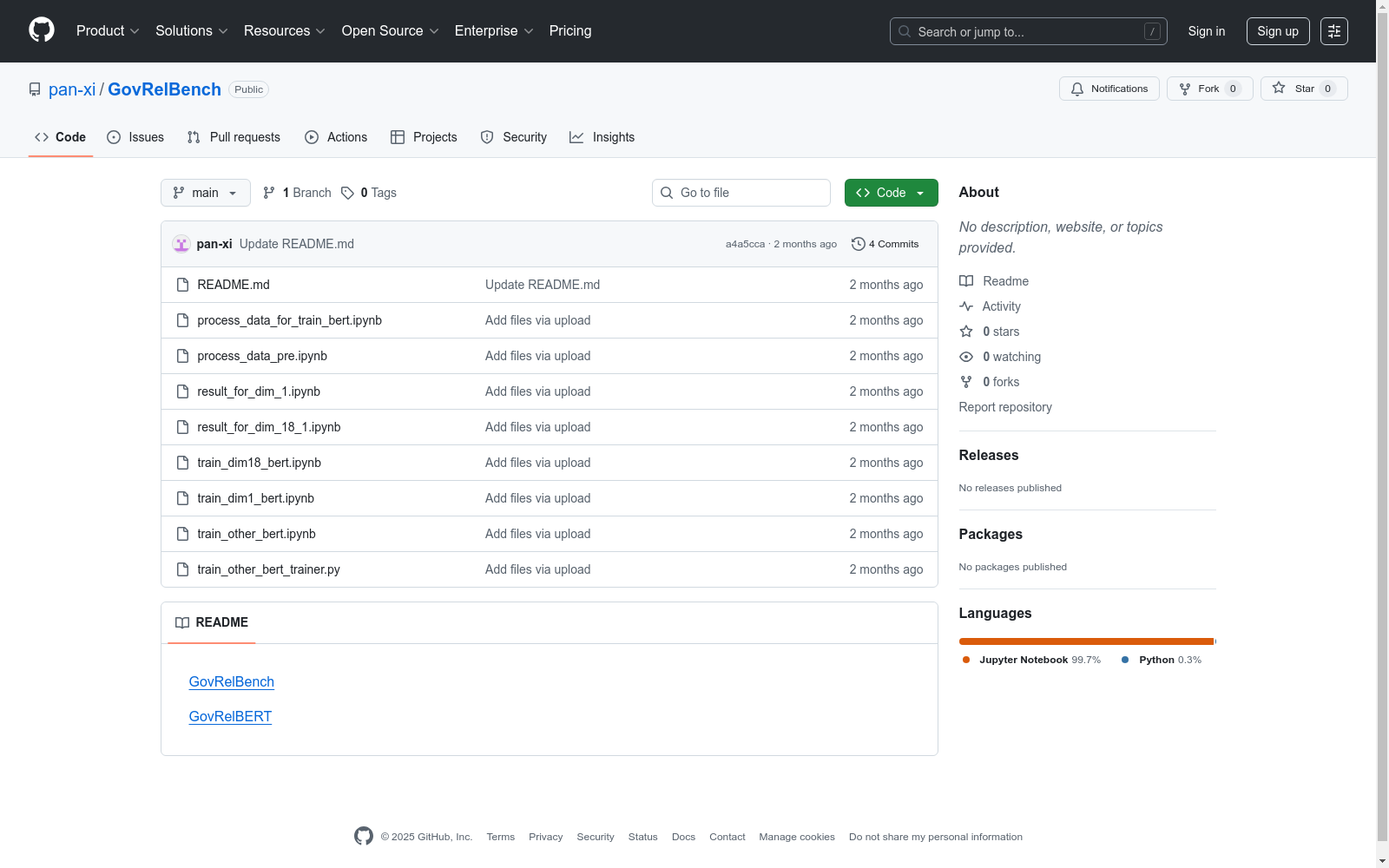Click the Sign in link
Image resolution: width=1389 pixels, height=868 pixels.
coord(1207,31)
